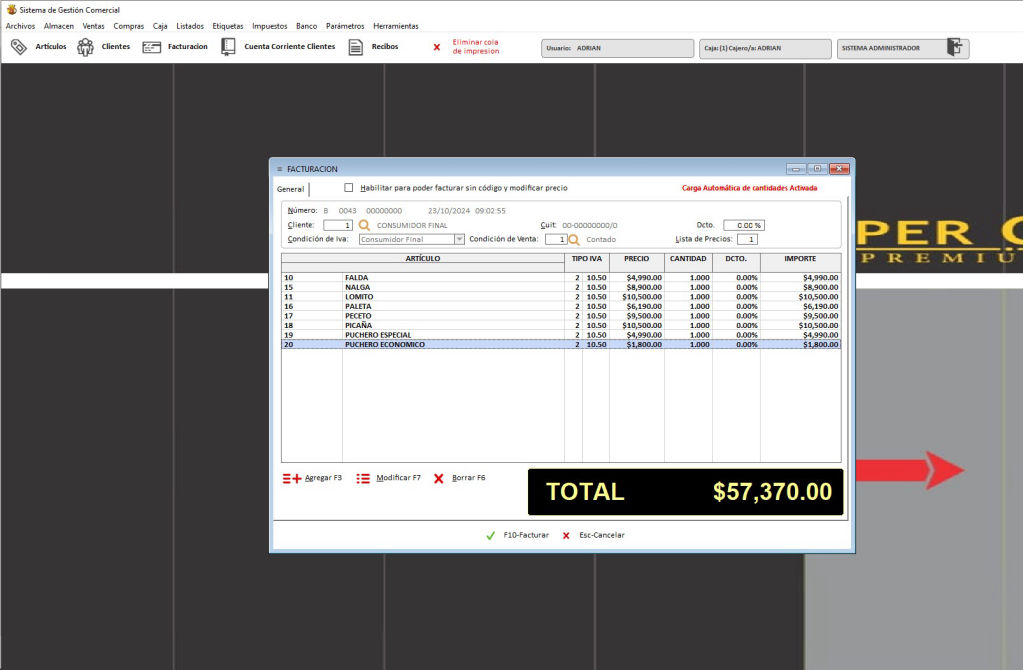This screenshot has width=1023, height=670.
Task: Click the green check for F10-Facturar
Action: (x=491, y=536)
